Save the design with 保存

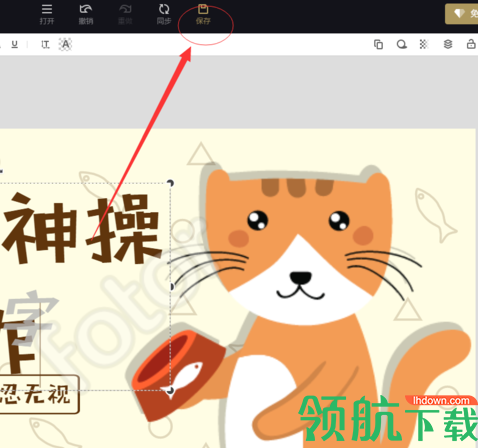coord(203,14)
